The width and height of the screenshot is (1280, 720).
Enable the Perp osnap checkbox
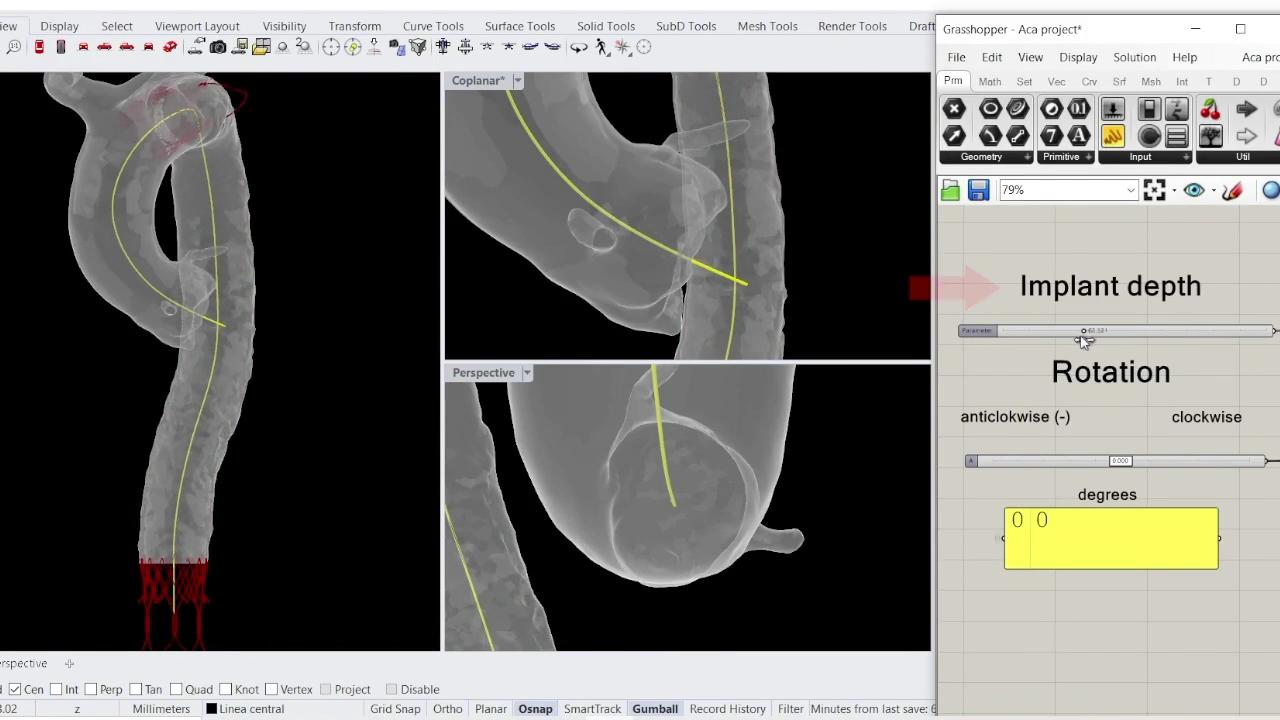(x=91, y=689)
